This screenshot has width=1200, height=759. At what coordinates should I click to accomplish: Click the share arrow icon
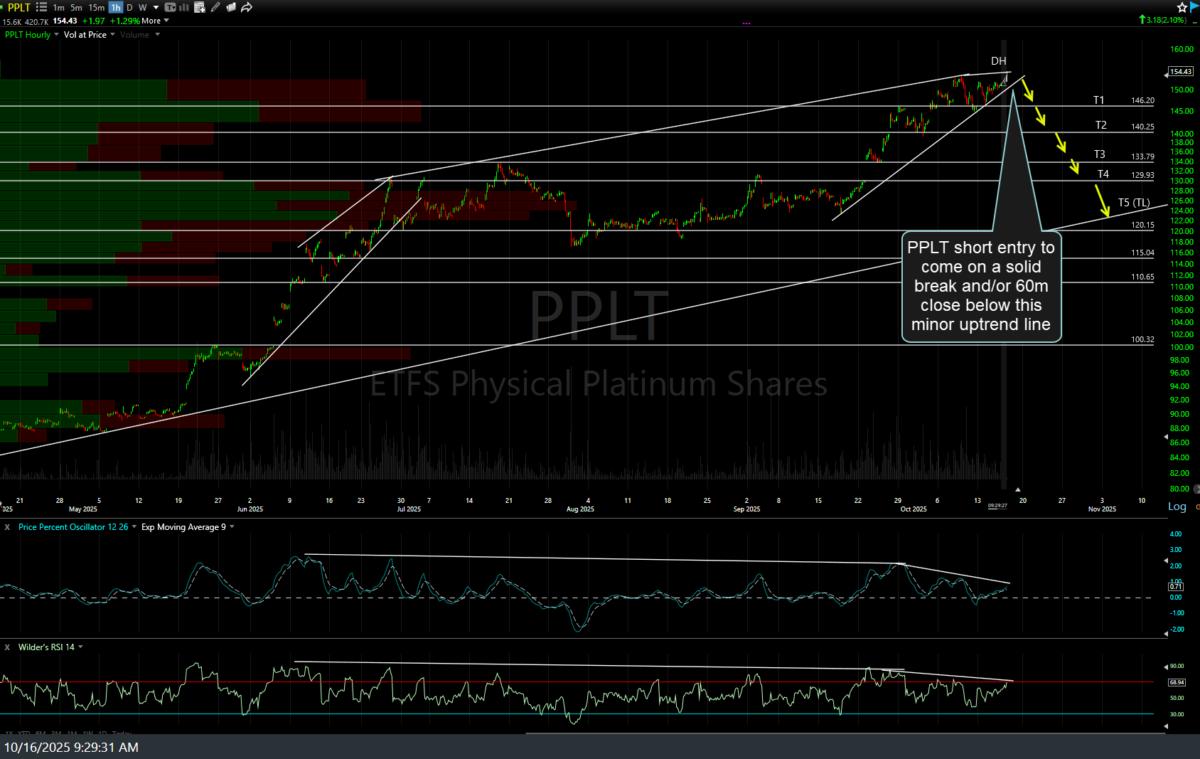coord(246,7)
